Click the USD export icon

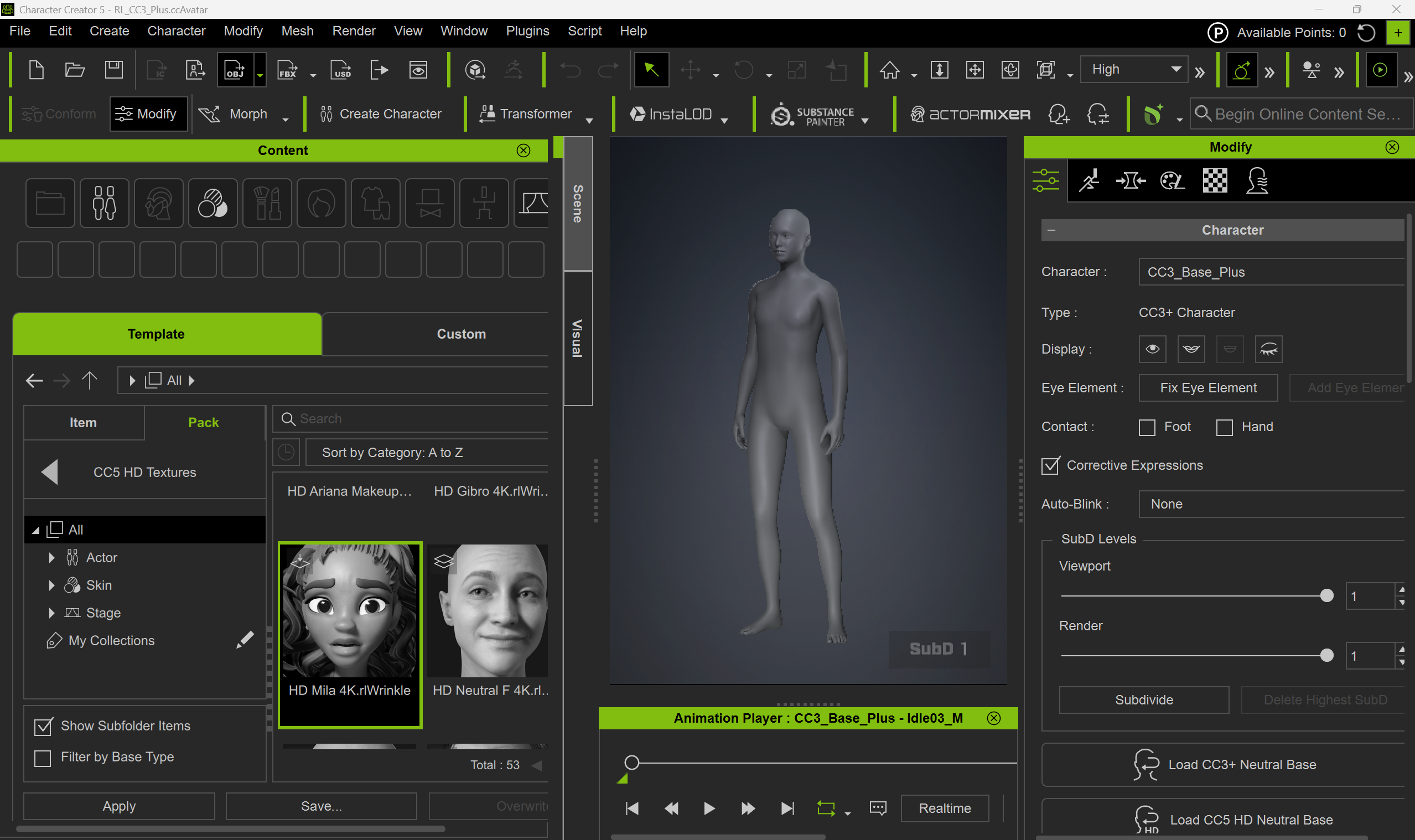tap(341, 70)
